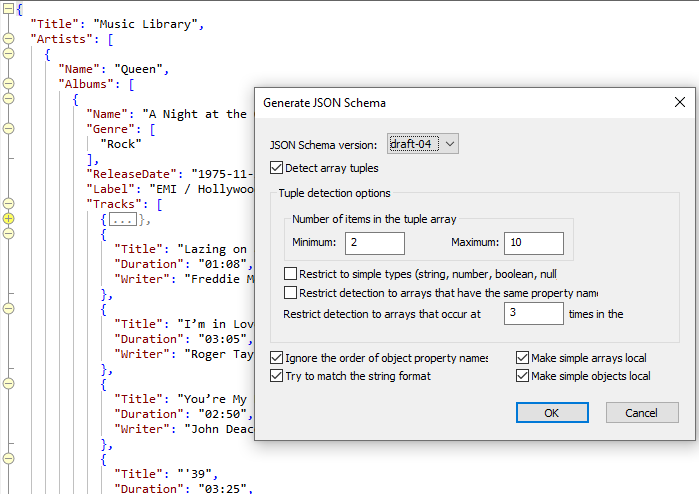
Task: Disable Make simple objects local
Action: click(x=523, y=376)
